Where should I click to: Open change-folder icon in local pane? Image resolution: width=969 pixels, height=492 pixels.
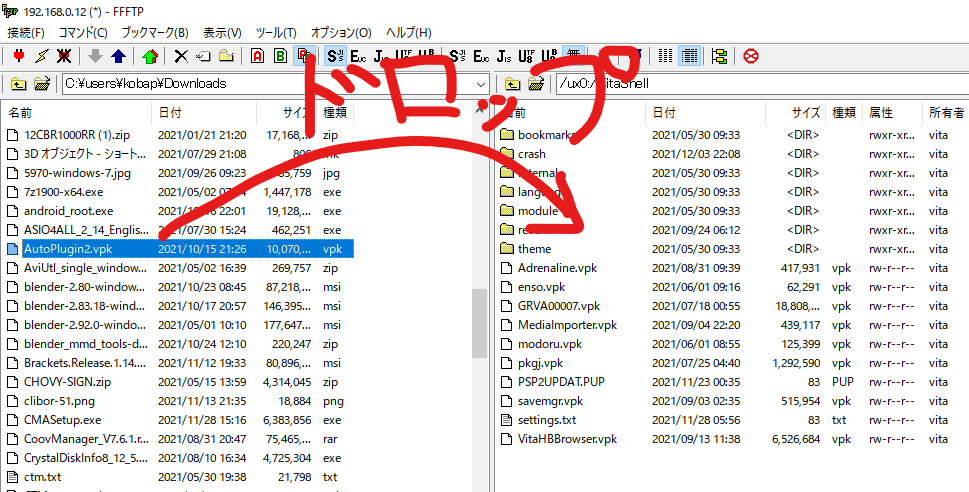[41, 83]
